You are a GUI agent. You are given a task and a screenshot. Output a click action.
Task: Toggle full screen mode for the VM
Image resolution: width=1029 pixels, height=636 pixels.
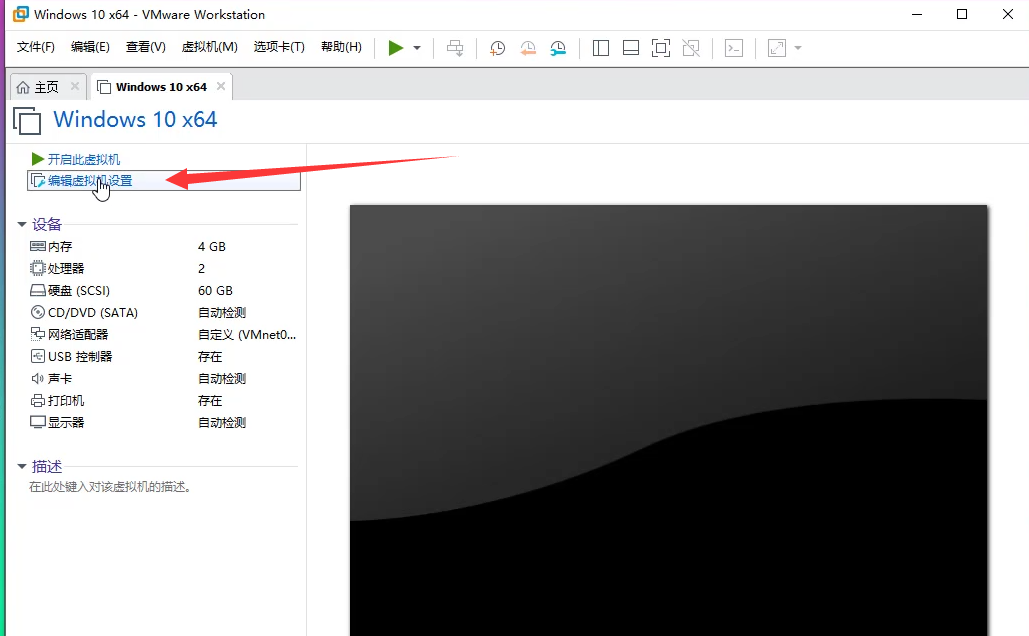[660, 47]
